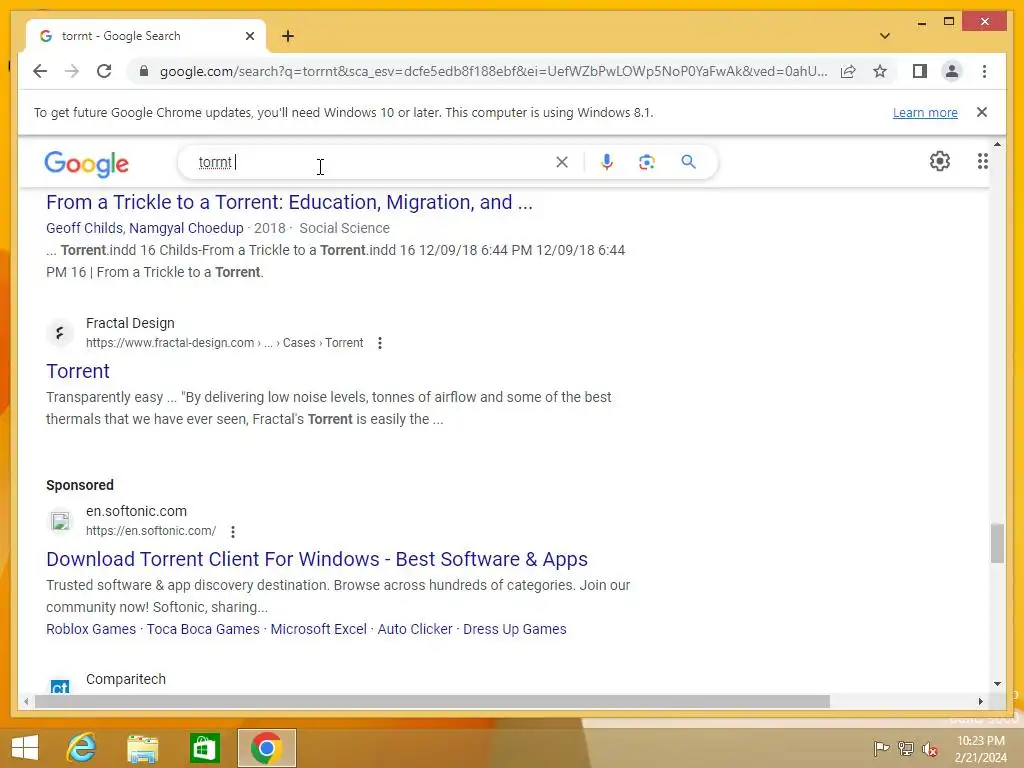
Task: Launch Internet Explorer from taskbar
Action: coord(82,748)
